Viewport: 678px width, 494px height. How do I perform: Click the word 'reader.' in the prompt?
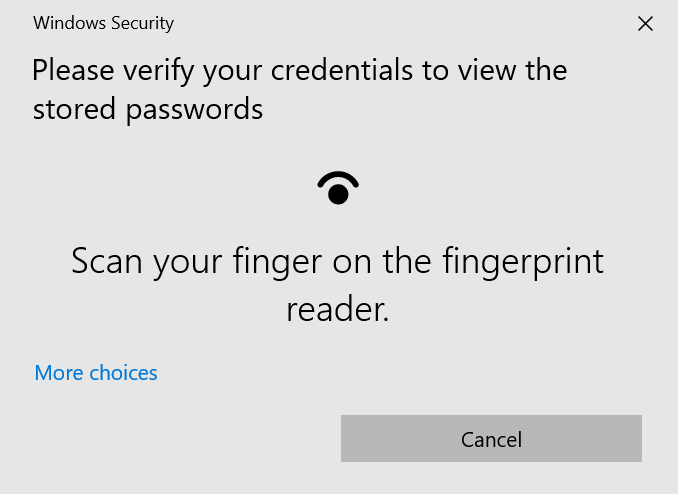pos(337,310)
